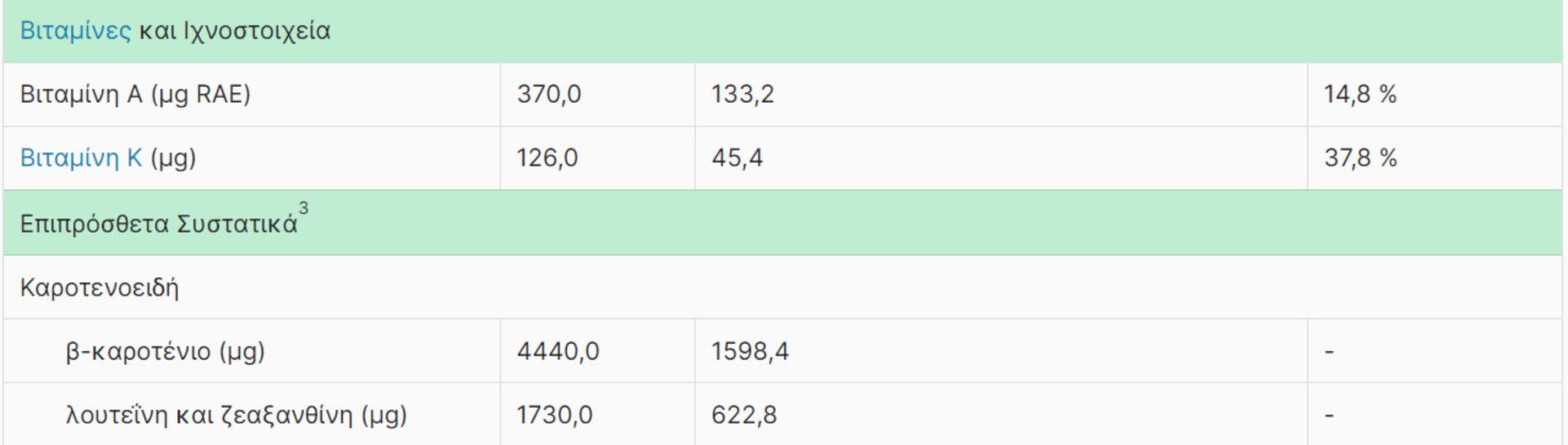1568x445 pixels.
Task: Click the Καροτενοειδή row label
Action: point(100,288)
